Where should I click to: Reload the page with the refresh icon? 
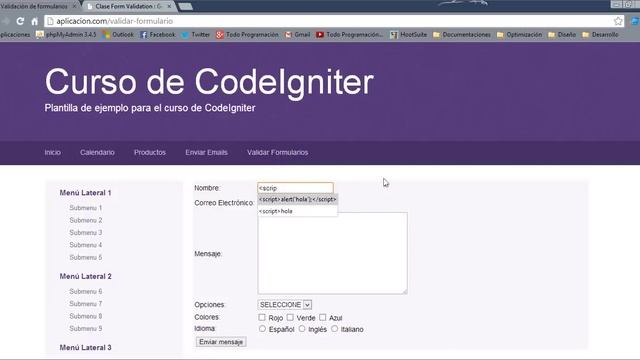pyautogui.click(x=20, y=21)
